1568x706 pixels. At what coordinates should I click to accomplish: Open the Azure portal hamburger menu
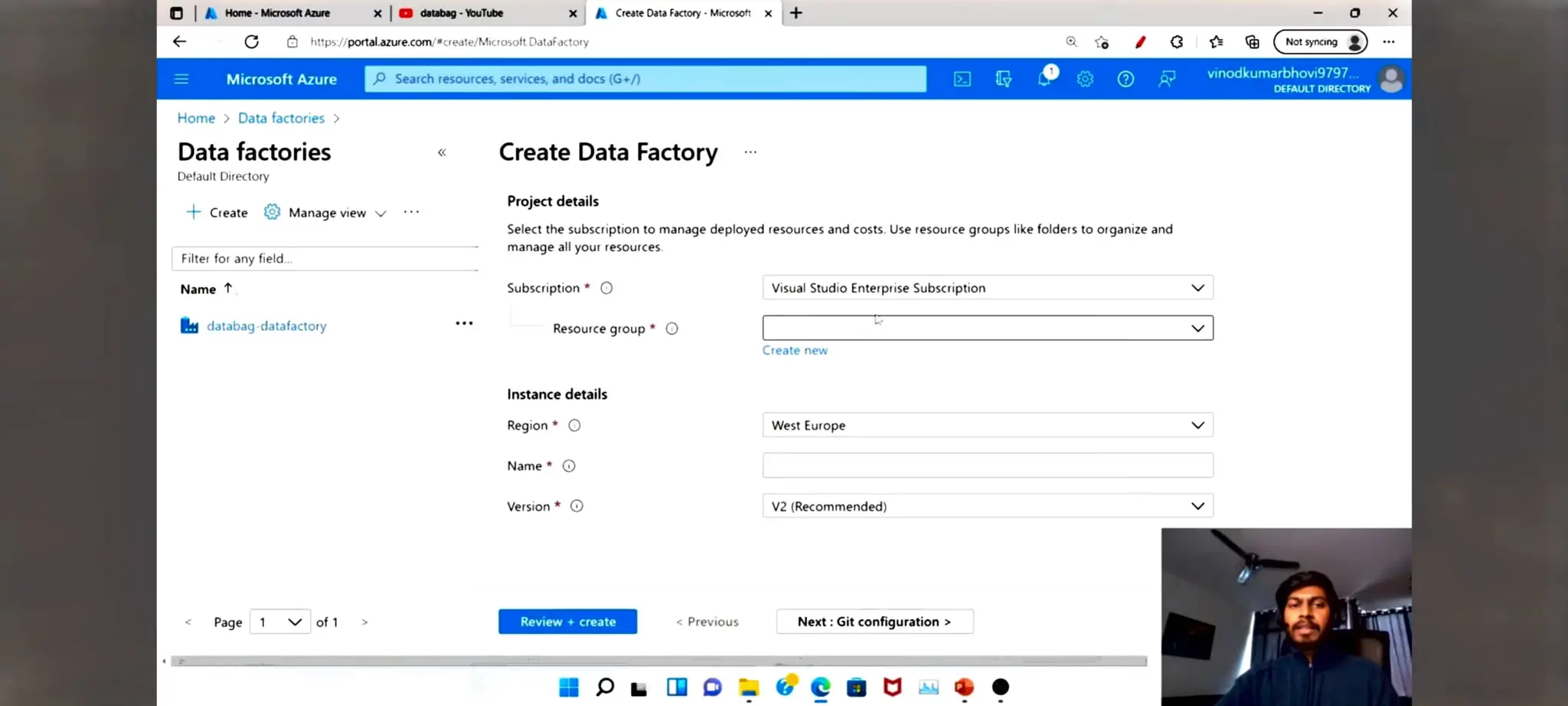tap(181, 79)
